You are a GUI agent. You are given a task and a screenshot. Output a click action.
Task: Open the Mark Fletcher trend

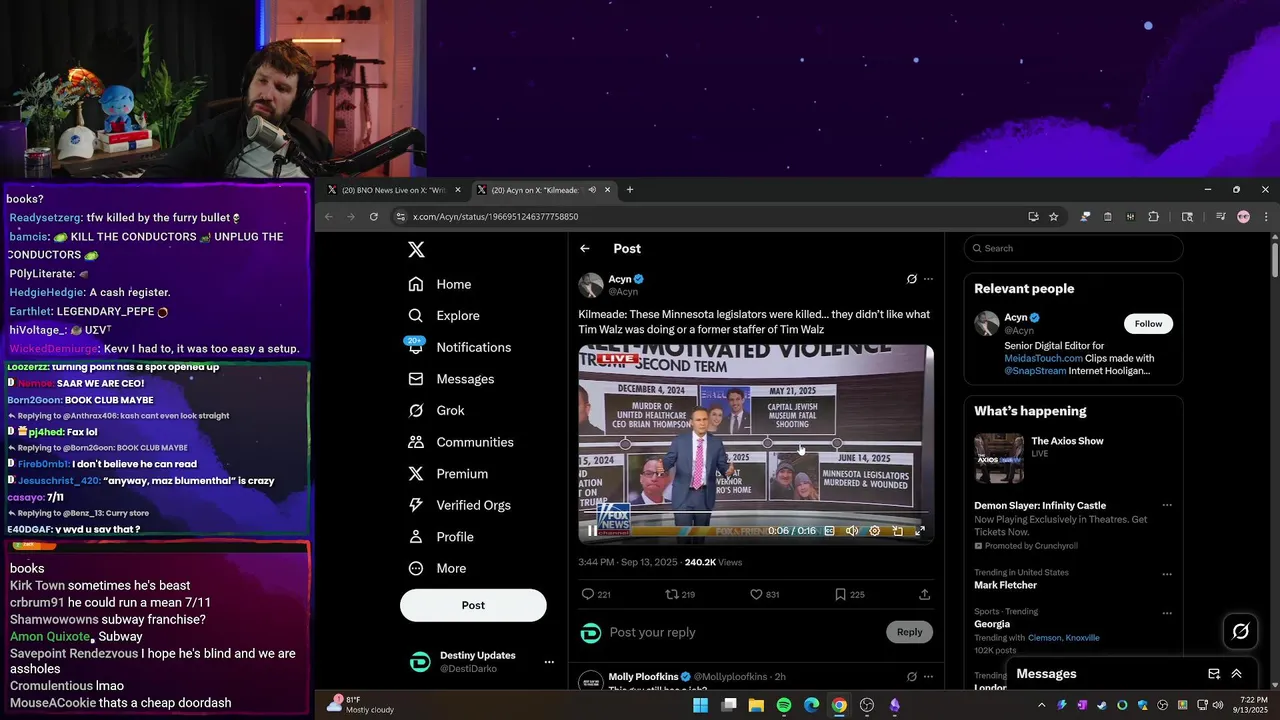click(x=1005, y=585)
